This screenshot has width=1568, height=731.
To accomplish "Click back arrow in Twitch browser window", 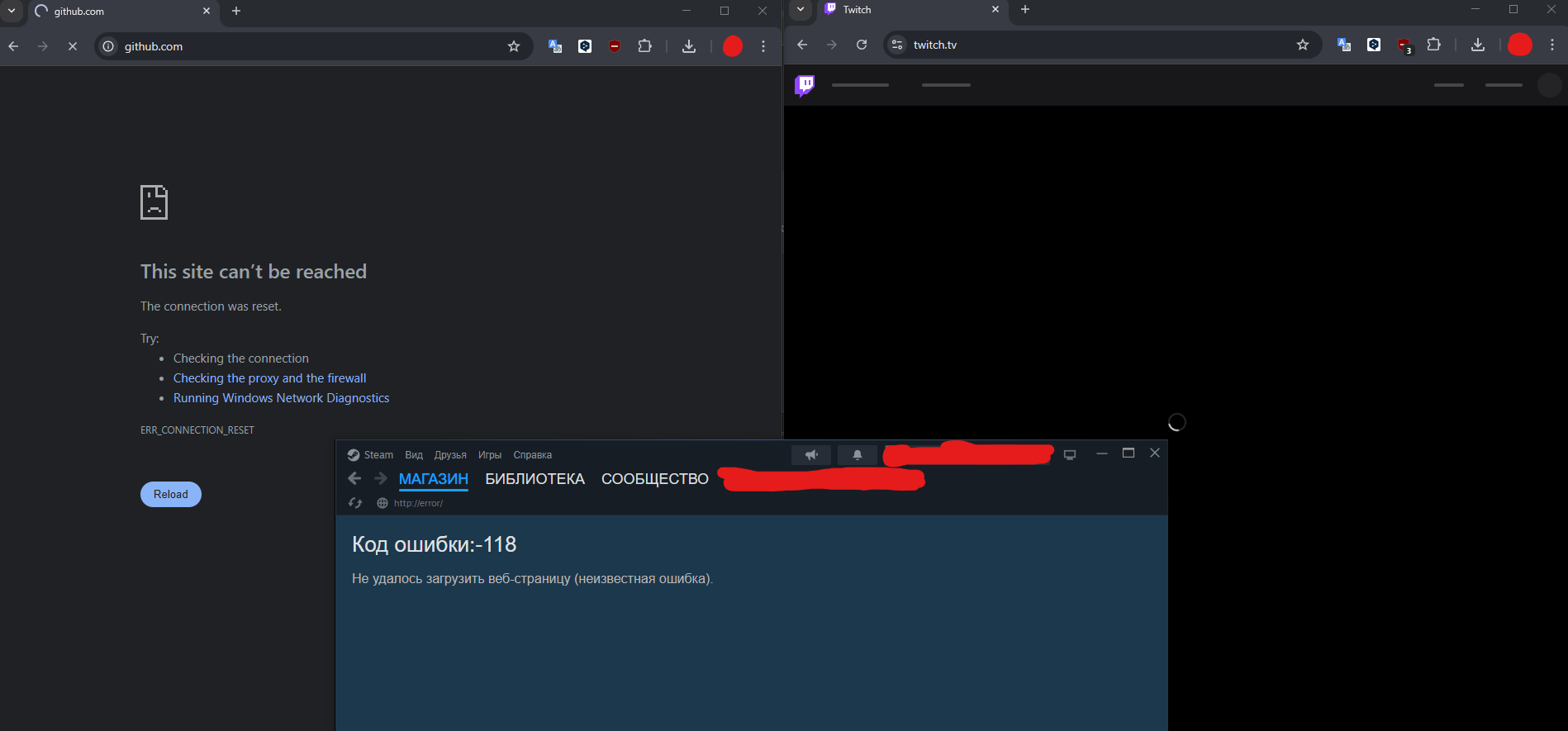I will (802, 45).
